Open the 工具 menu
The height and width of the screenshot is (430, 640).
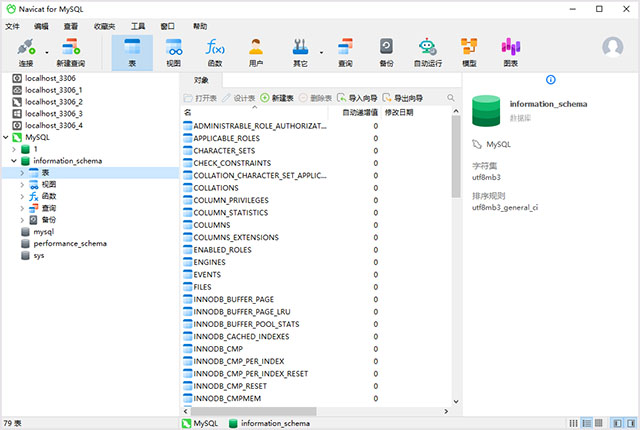[x=138, y=26]
